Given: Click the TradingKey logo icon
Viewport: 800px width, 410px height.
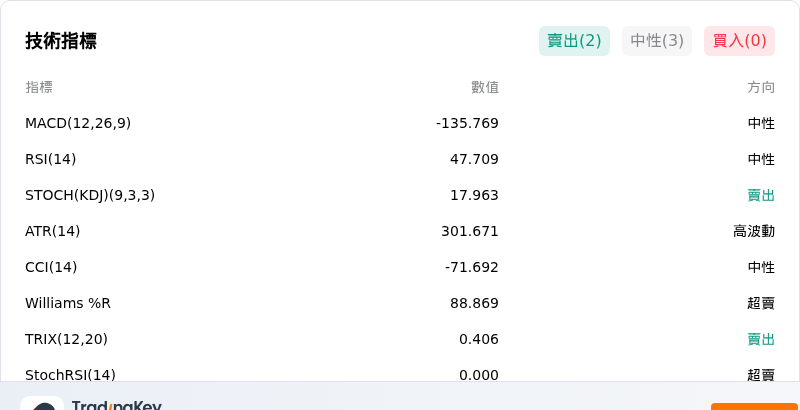Looking at the screenshot, I should coord(42,403).
